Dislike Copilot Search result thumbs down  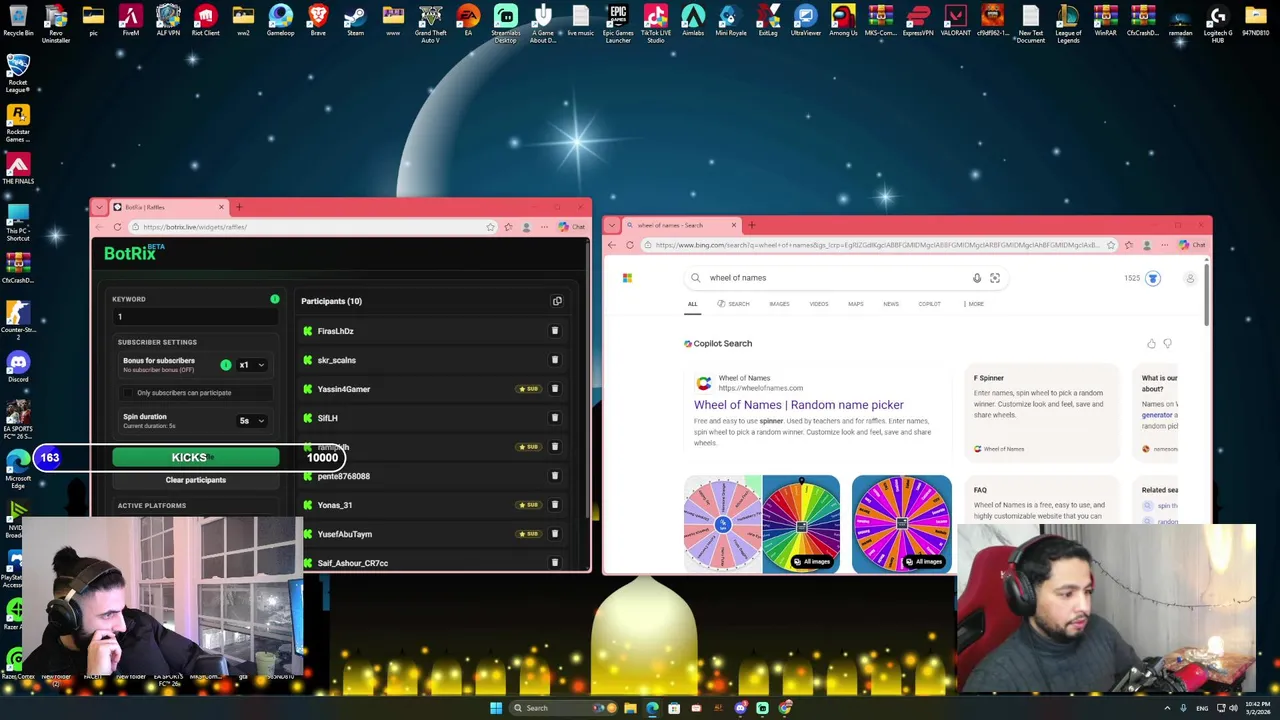[x=1167, y=344]
